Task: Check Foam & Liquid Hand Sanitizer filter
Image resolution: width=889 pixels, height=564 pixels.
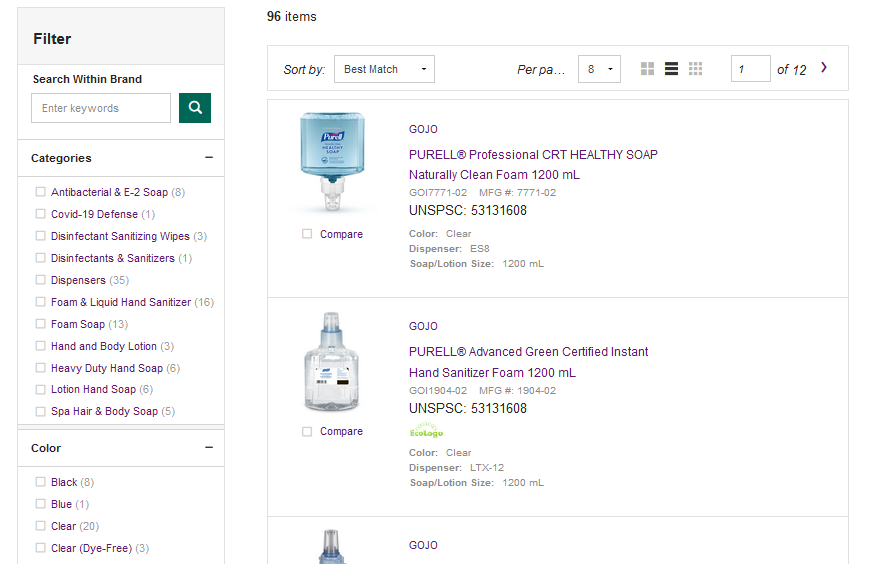Action: (40, 302)
